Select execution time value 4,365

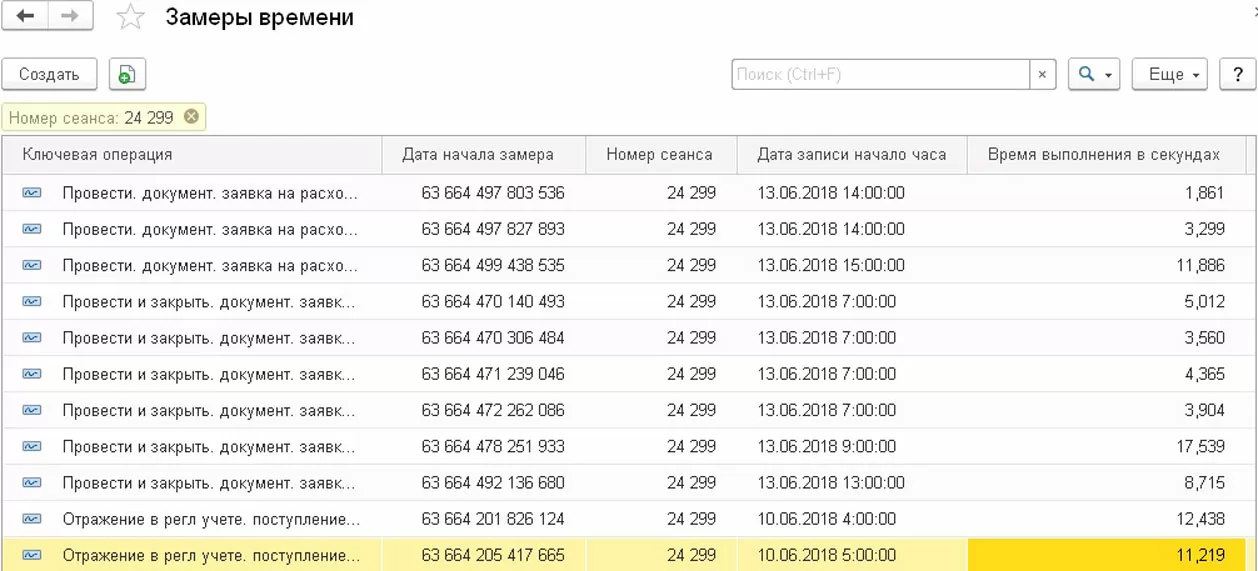click(1205, 374)
